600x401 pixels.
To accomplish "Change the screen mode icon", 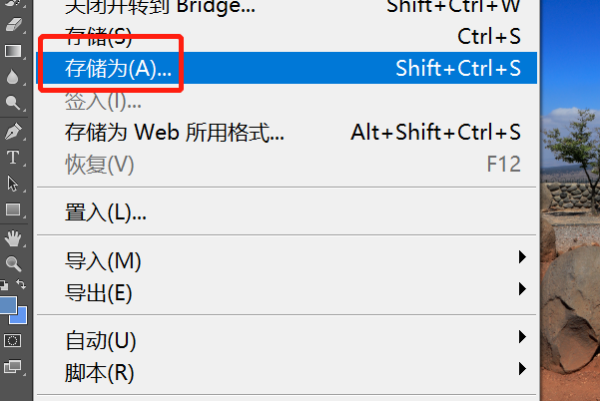I will tap(13, 367).
